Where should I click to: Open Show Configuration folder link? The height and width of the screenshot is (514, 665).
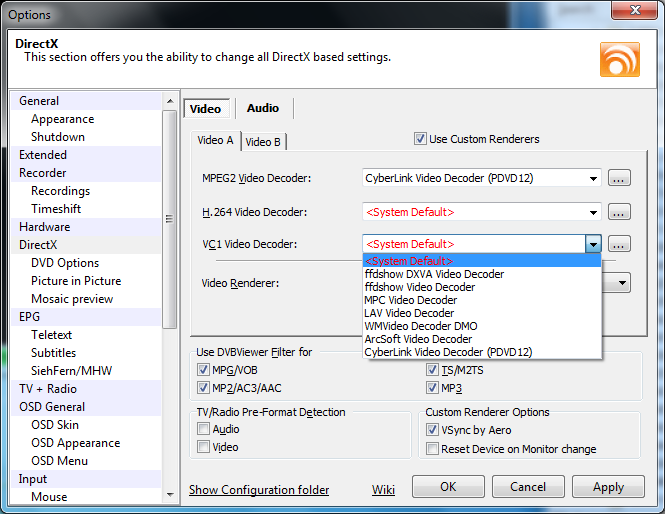(x=259, y=490)
